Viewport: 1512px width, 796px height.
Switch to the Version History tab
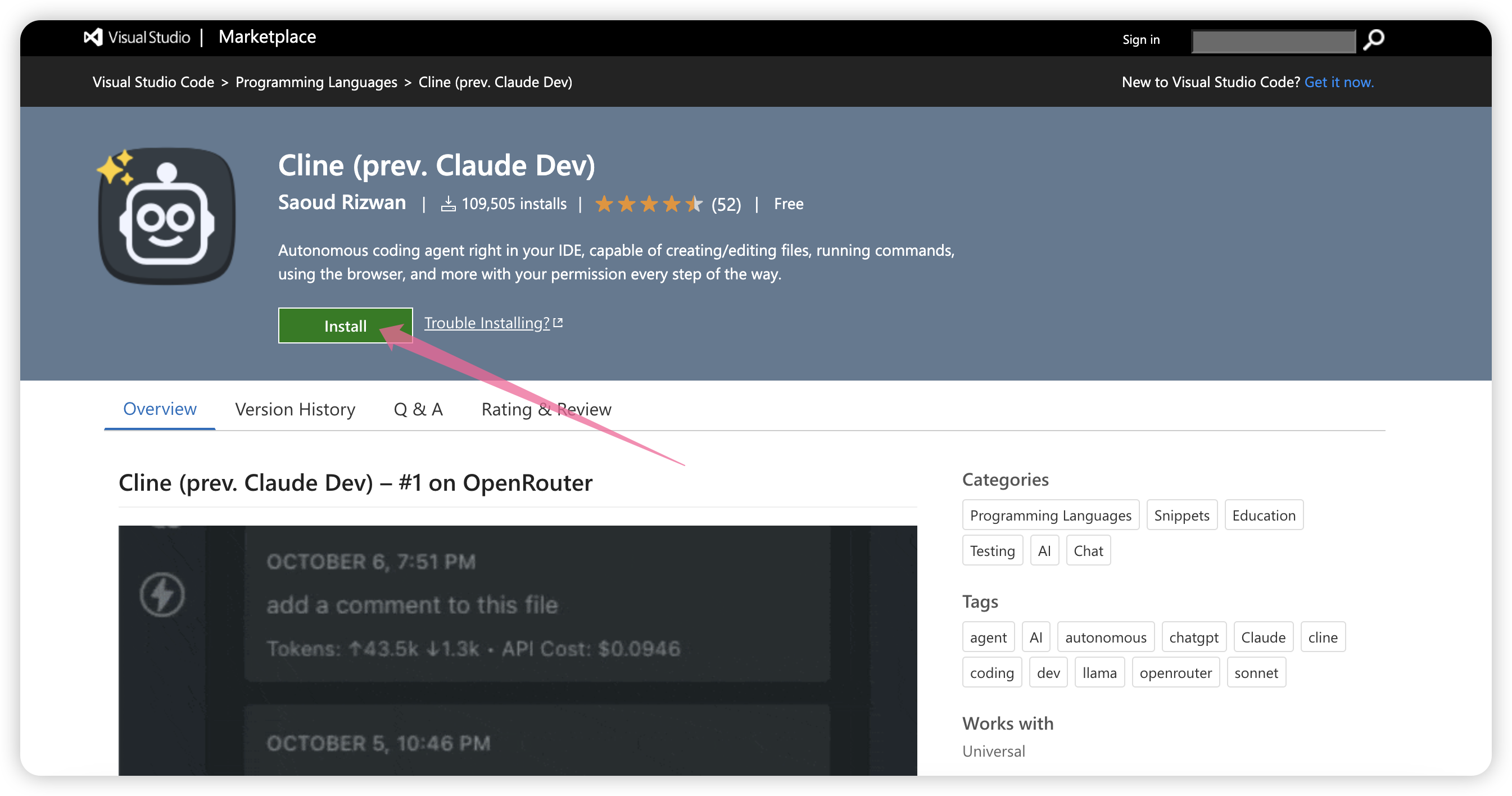tap(295, 409)
